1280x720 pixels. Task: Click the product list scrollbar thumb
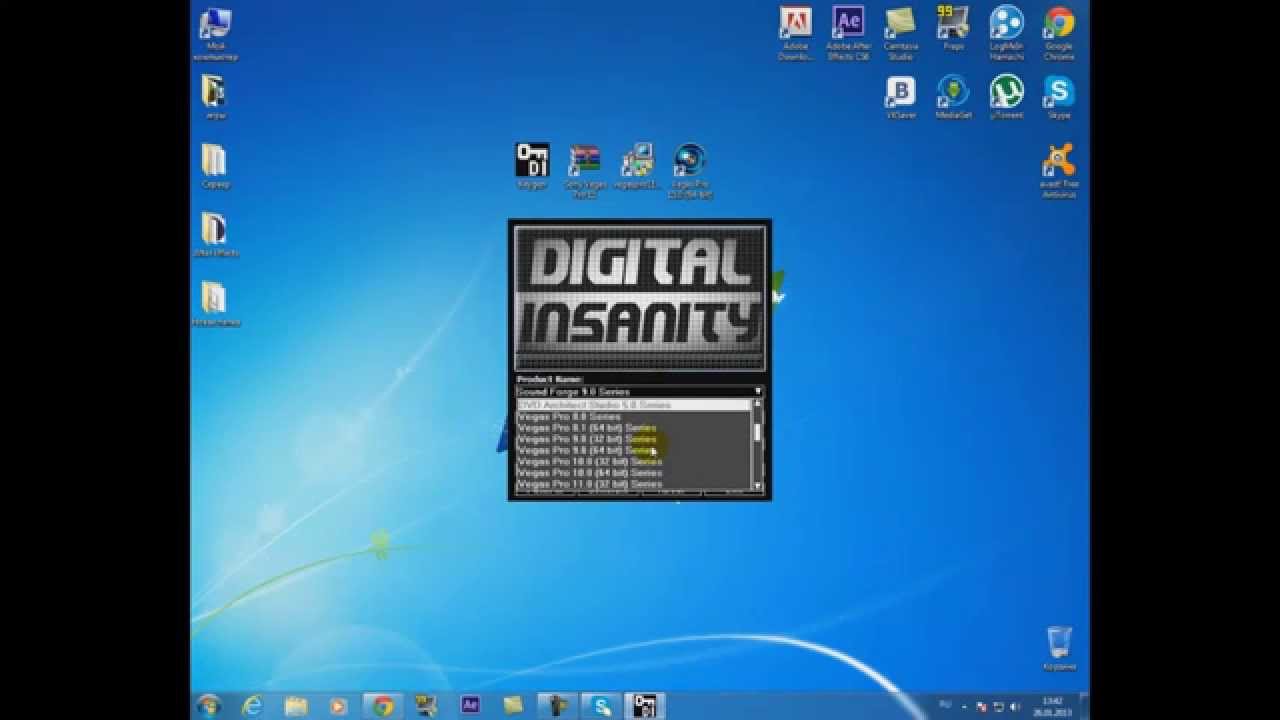click(x=757, y=431)
